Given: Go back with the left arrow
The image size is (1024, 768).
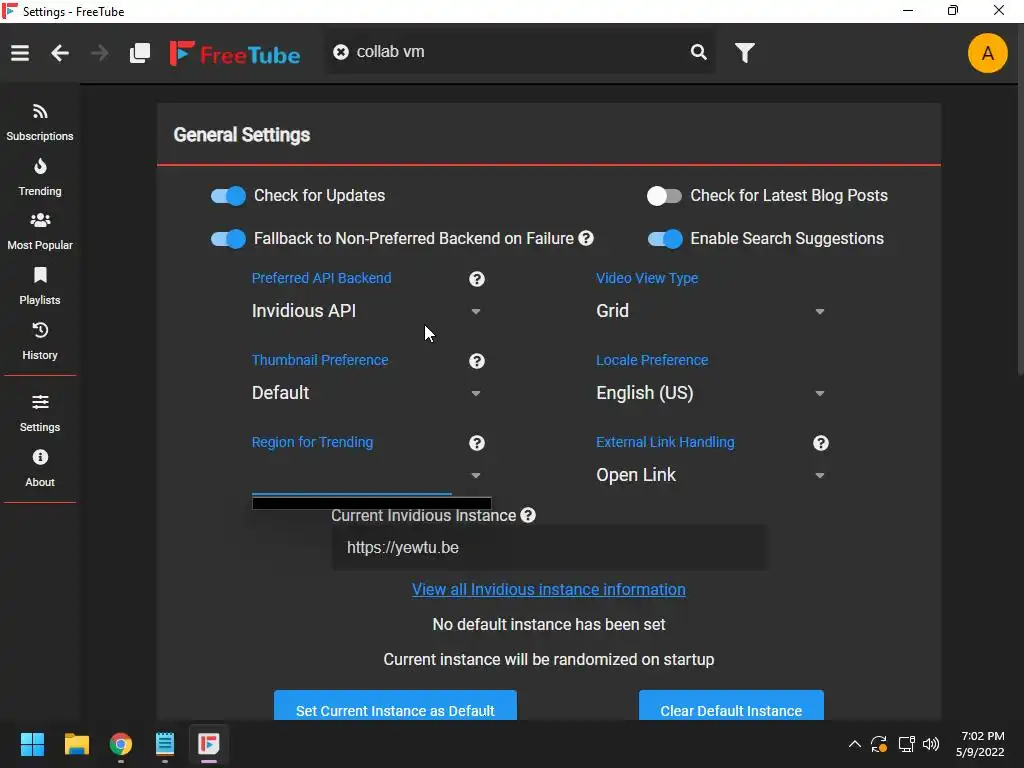Looking at the screenshot, I should [x=60, y=53].
